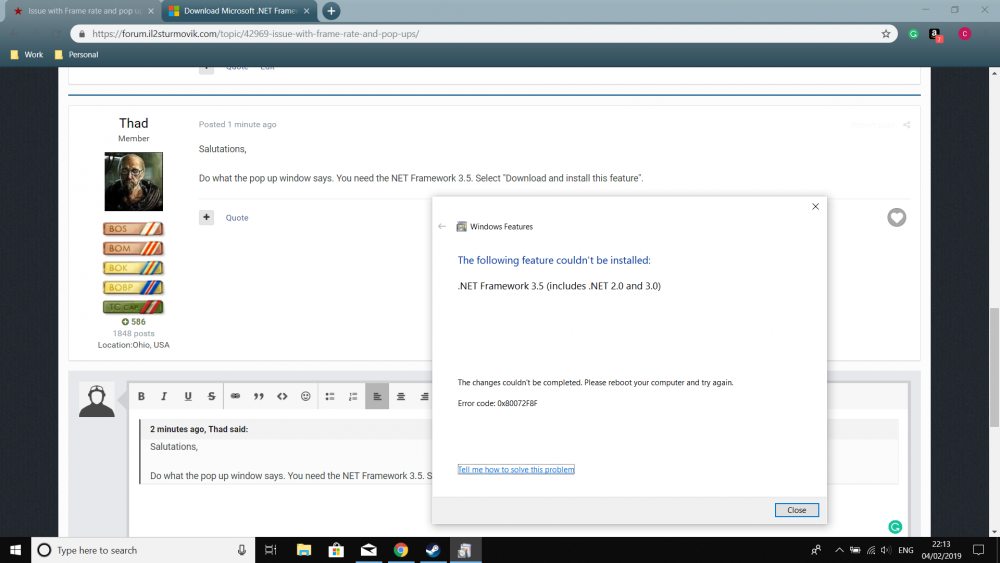Viewport: 1000px width, 563px height.
Task: Click the browser address bar URL
Action: [255, 34]
